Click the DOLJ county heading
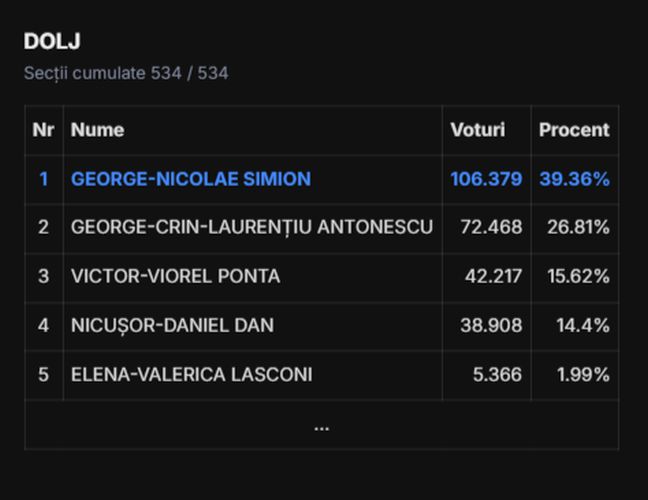Image resolution: width=648 pixels, height=500 pixels. (52, 42)
